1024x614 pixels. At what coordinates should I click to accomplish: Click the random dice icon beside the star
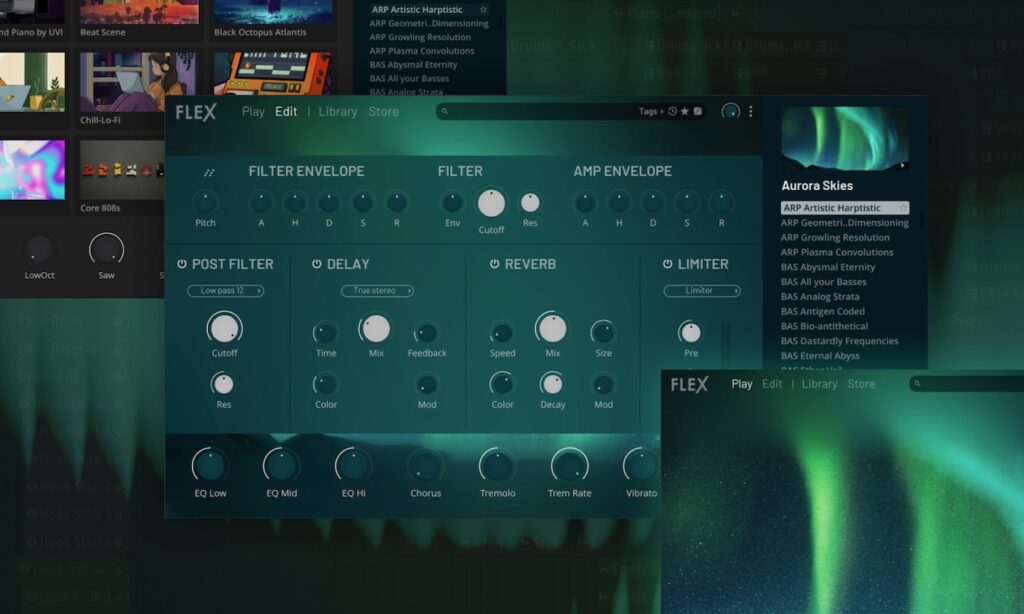pos(697,112)
